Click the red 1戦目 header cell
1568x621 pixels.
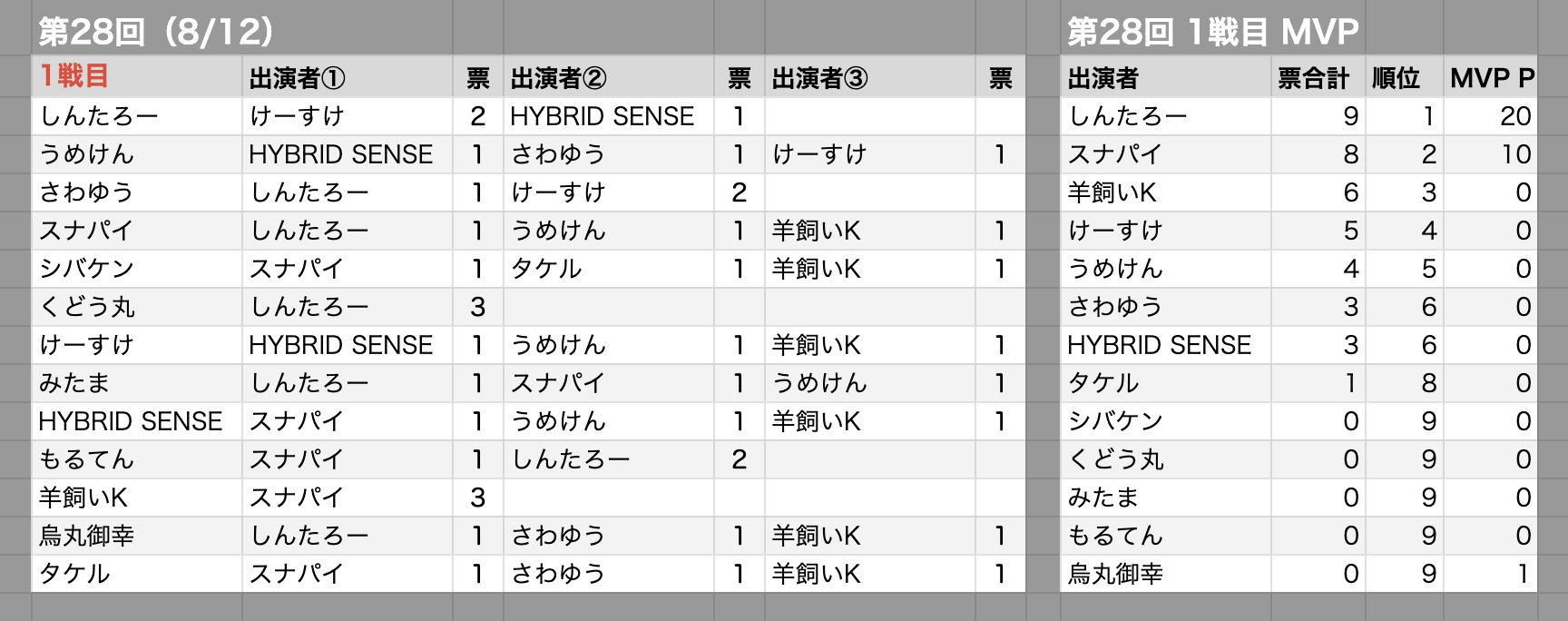coord(137,77)
